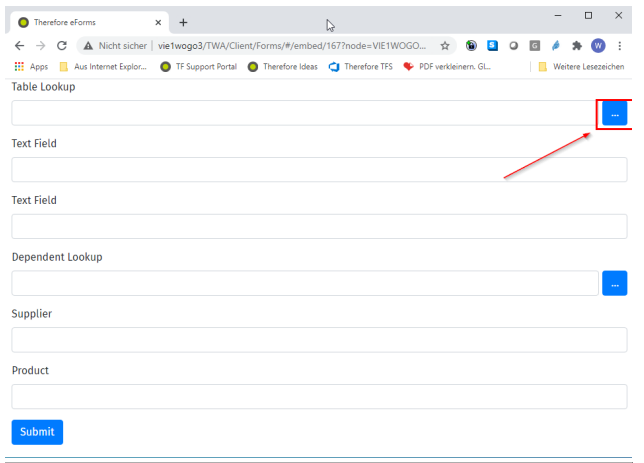Viewport: 644px width, 463px height.
Task: Open the Chrome three-dot menu
Action: (619, 46)
